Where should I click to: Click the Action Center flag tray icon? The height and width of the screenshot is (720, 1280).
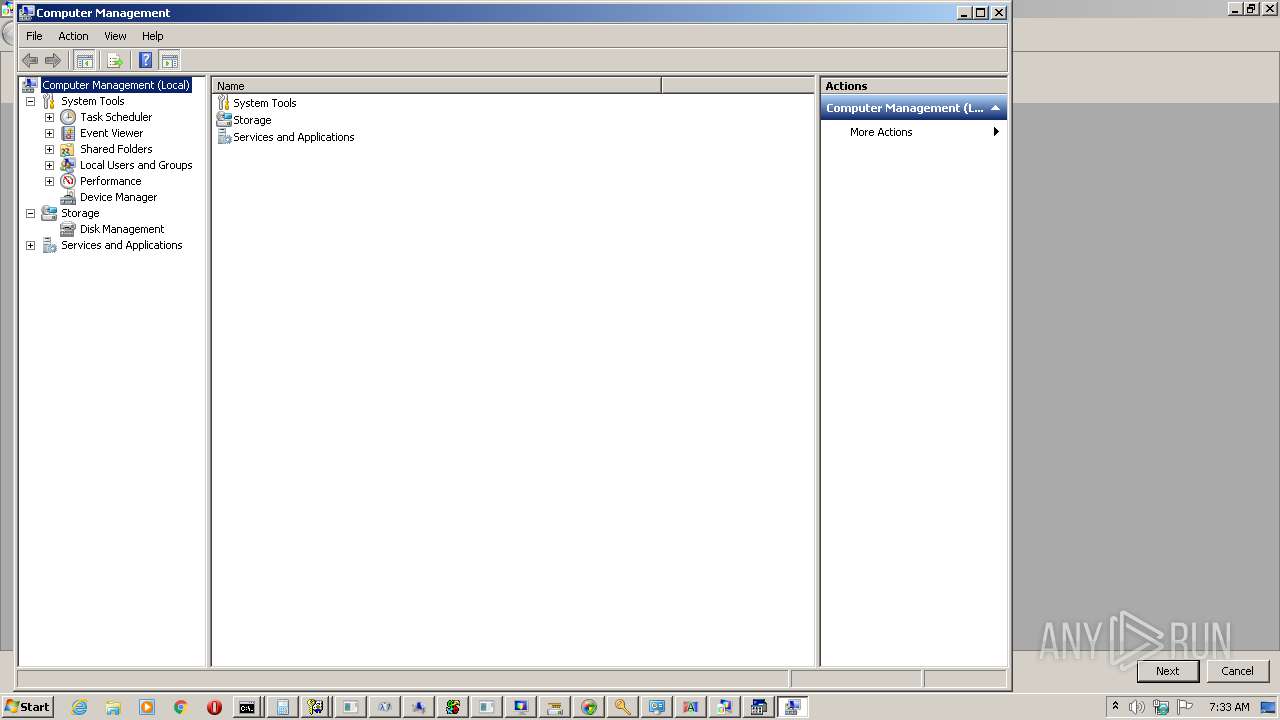[x=1185, y=707]
